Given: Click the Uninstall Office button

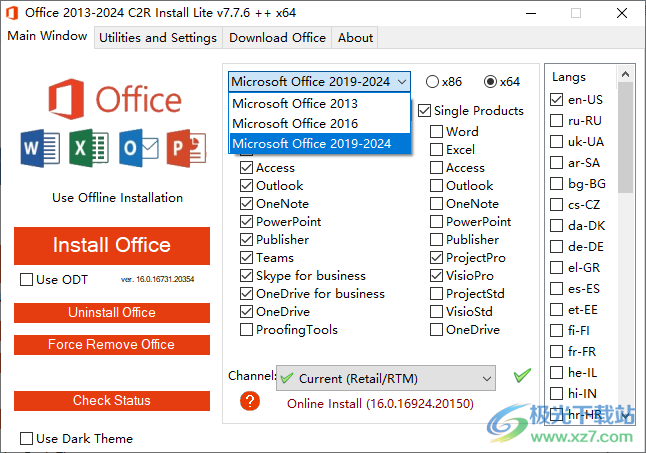Looking at the screenshot, I should (112, 313).
